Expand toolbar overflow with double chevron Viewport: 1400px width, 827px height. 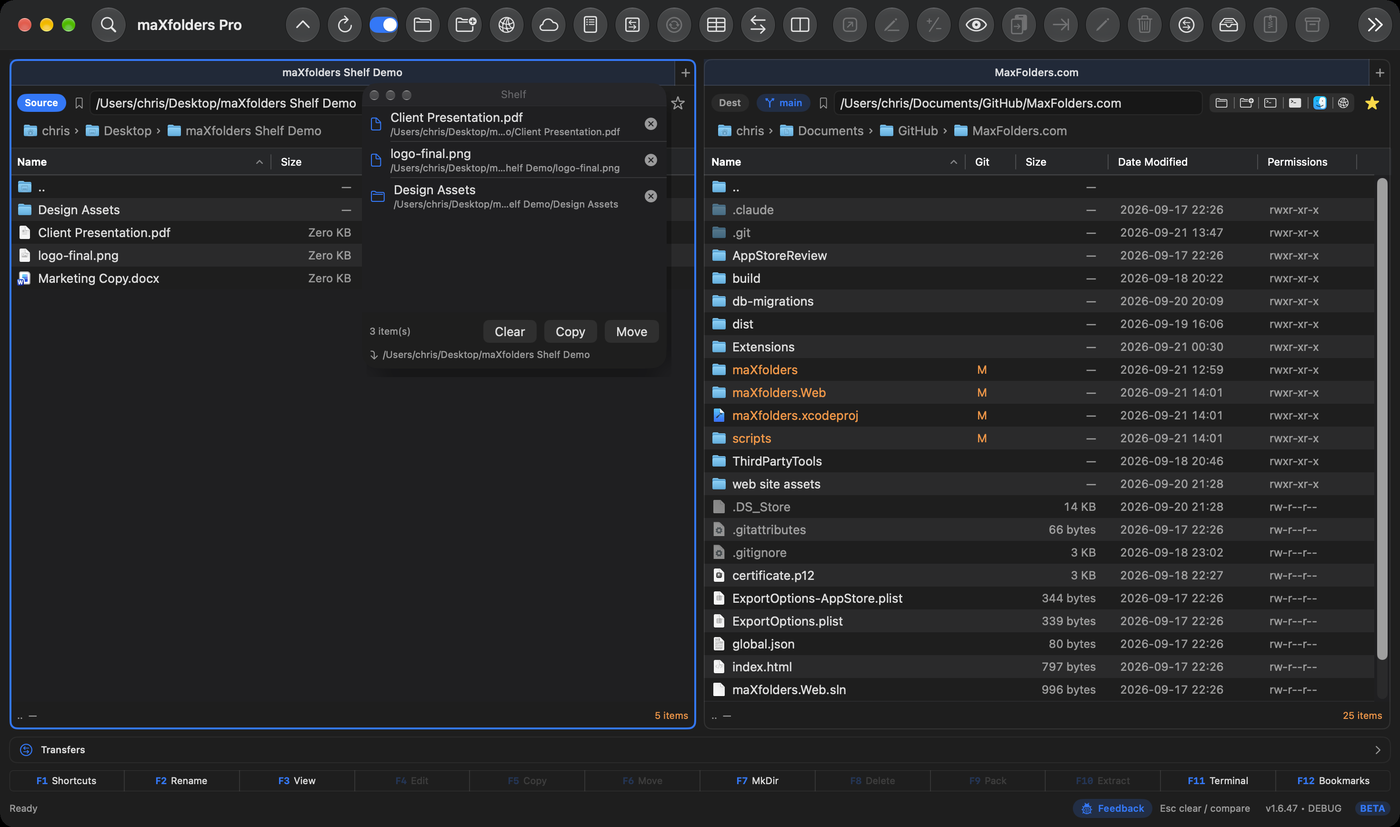(1375, 25)
